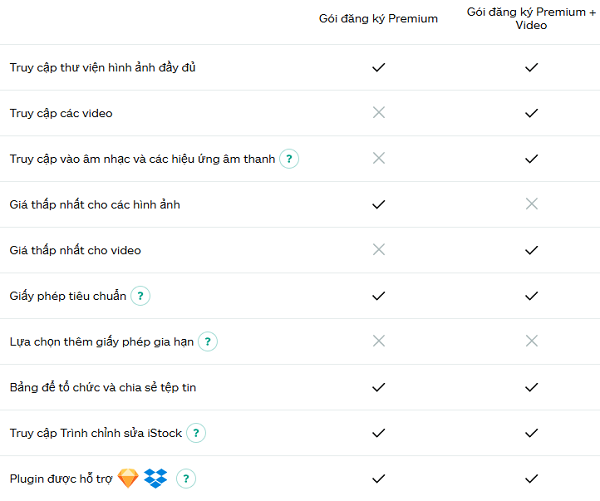600x501 pixels.
Task: Click Premium + Video X for giấy phép gia hạn
Action: pos(531,341)
